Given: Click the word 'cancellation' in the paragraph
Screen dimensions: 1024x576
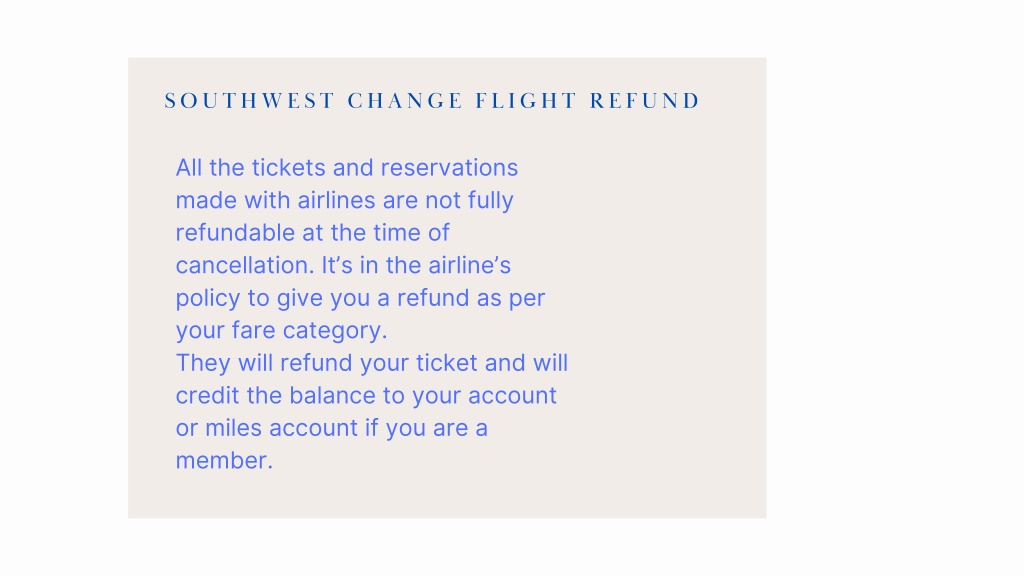Looking at the screenshot, I should (244, 265).
